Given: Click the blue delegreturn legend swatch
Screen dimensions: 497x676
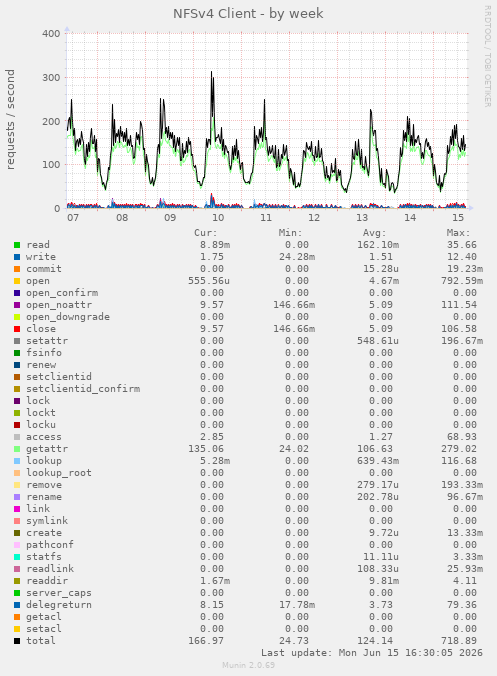Looking at the screenshot, I should 17,605.
